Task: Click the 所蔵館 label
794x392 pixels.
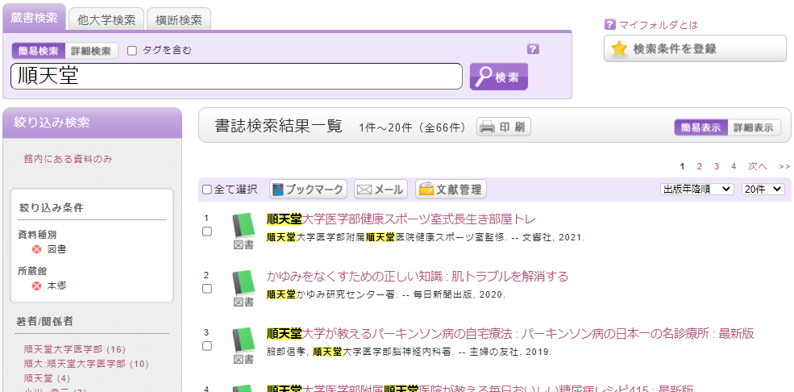Action: [x=32, y=271]
